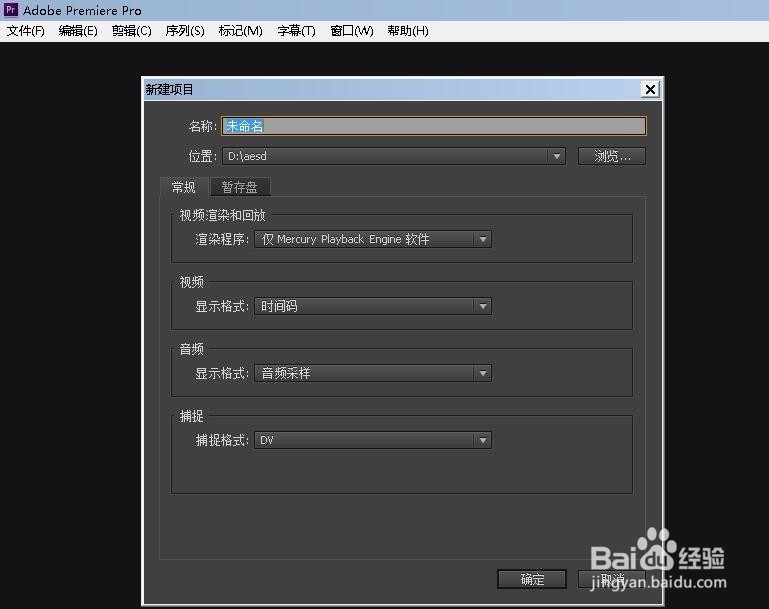Open the 序列(S) menu

click(185, 31)
